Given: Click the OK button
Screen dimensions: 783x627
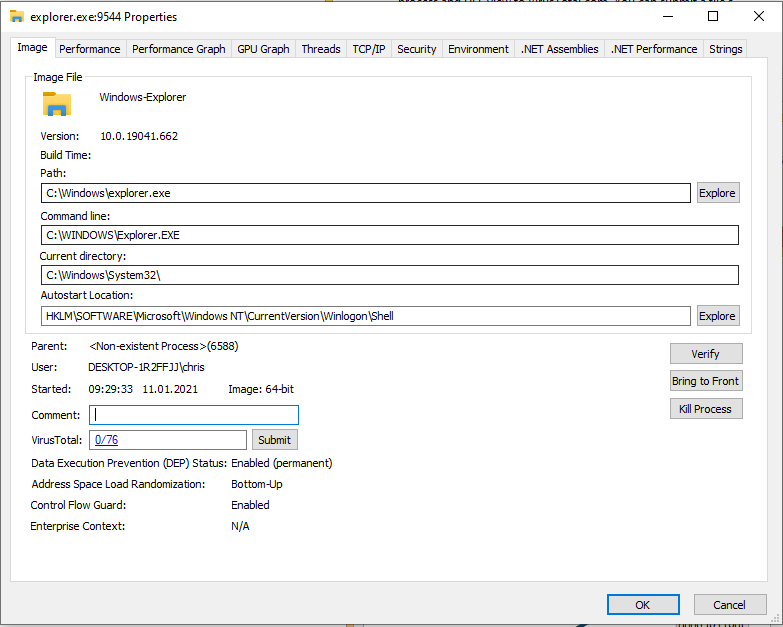Looking at the screenshot, I should tap(643, 605).
